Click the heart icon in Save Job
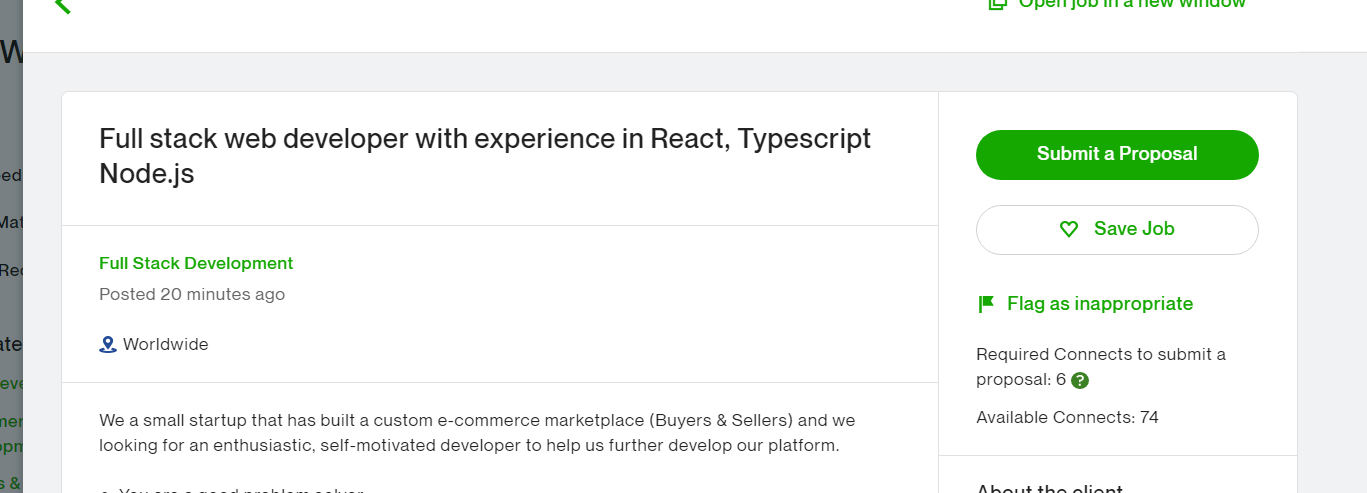This screenshot has width=1367, height=493. [1069, 229]
